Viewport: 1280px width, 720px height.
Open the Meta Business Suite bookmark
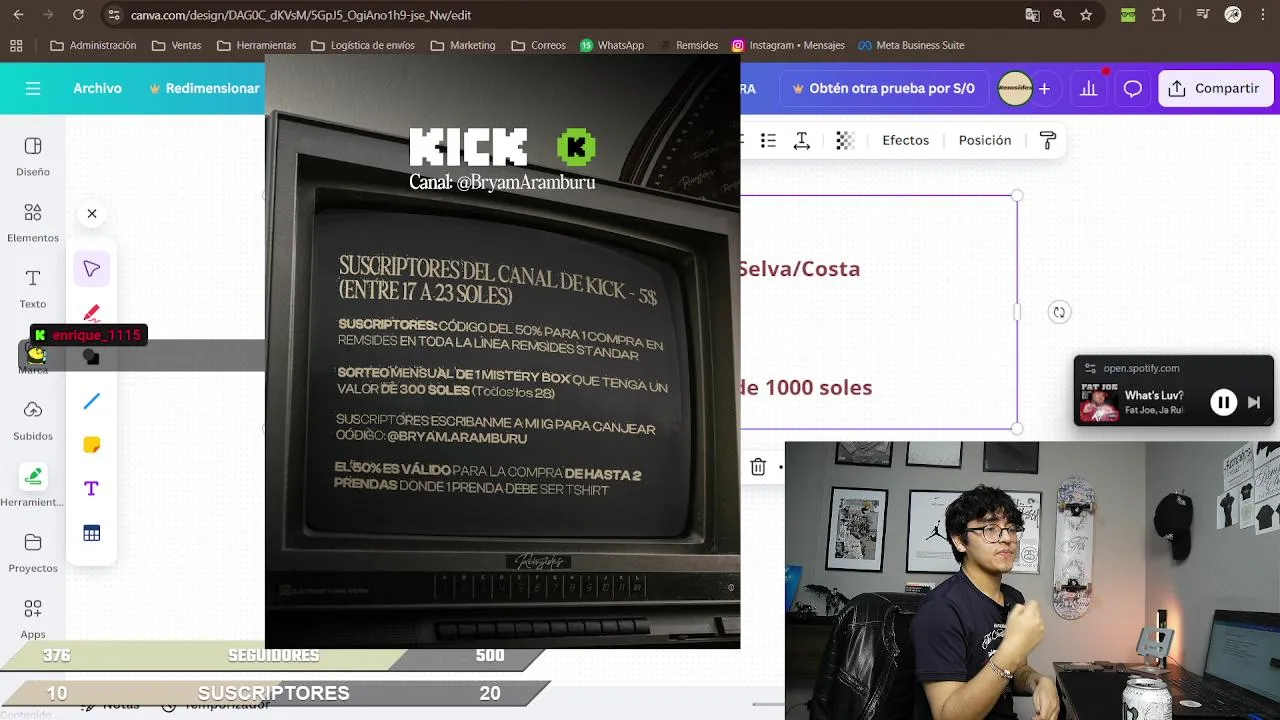pyautogui.click(x=911, y=45)
